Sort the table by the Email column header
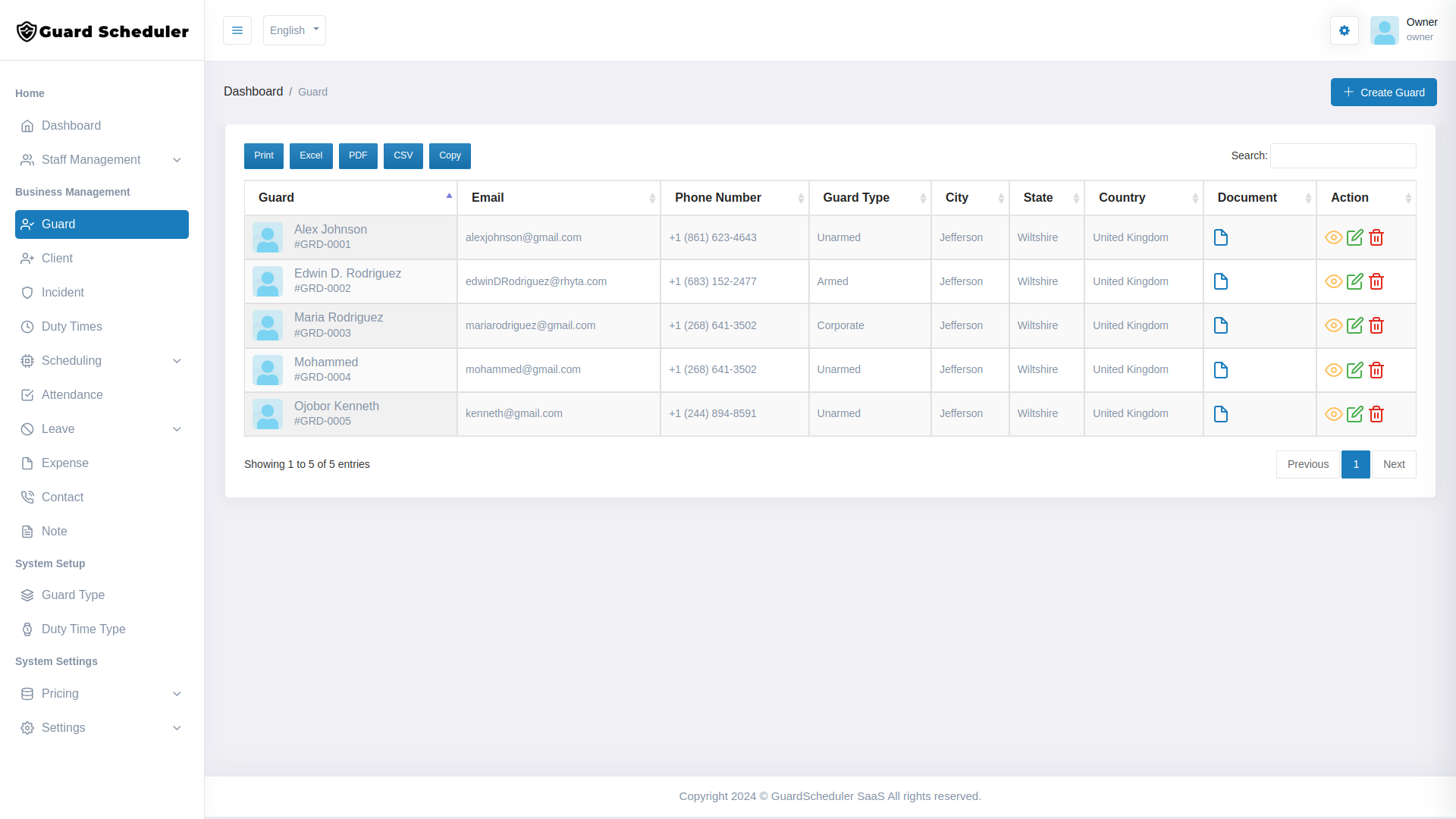Screen dimensions: 1456x819 (x=488, y=197)
